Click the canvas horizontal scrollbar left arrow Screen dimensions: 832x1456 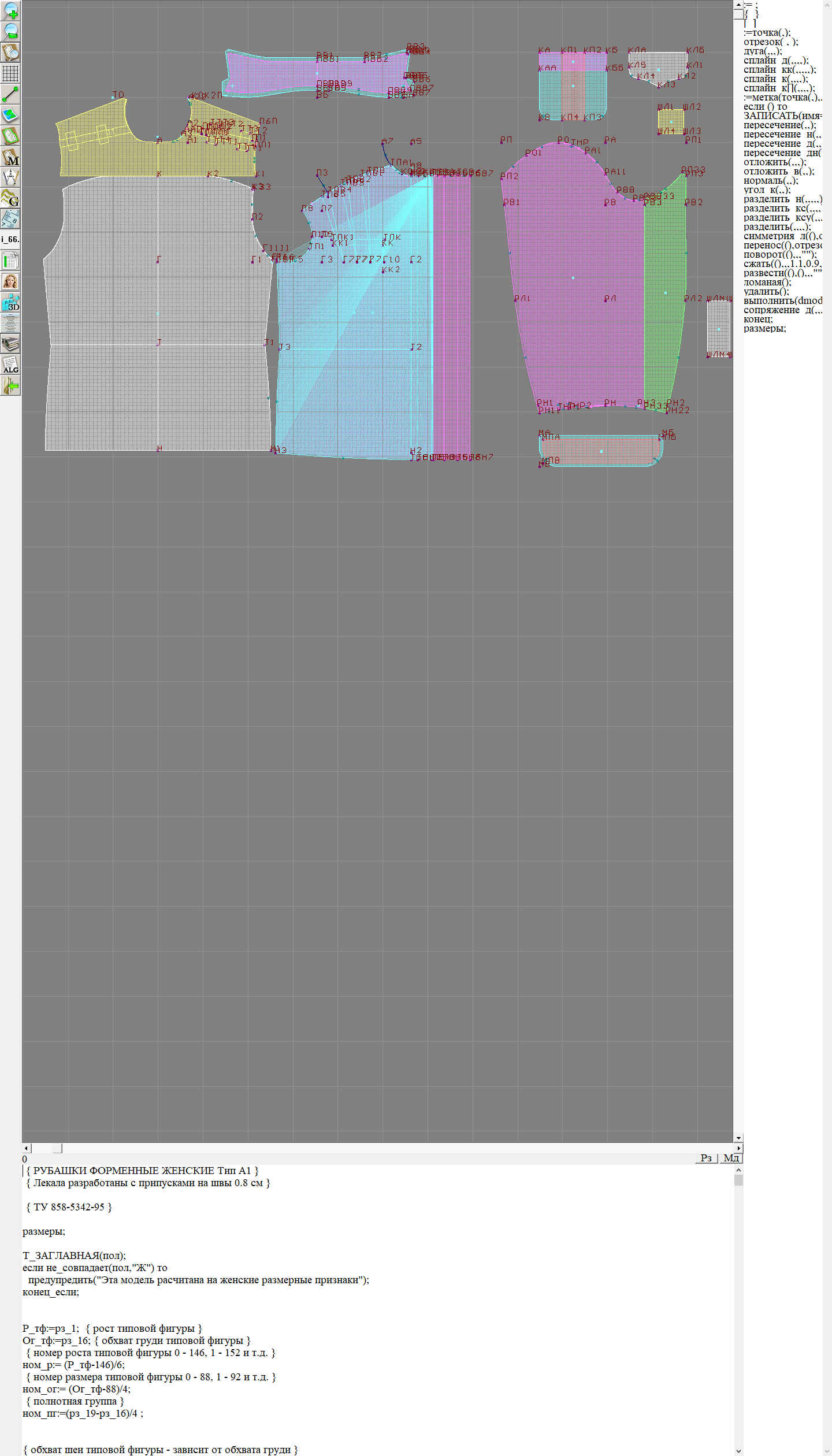[x=26, y=1148]
